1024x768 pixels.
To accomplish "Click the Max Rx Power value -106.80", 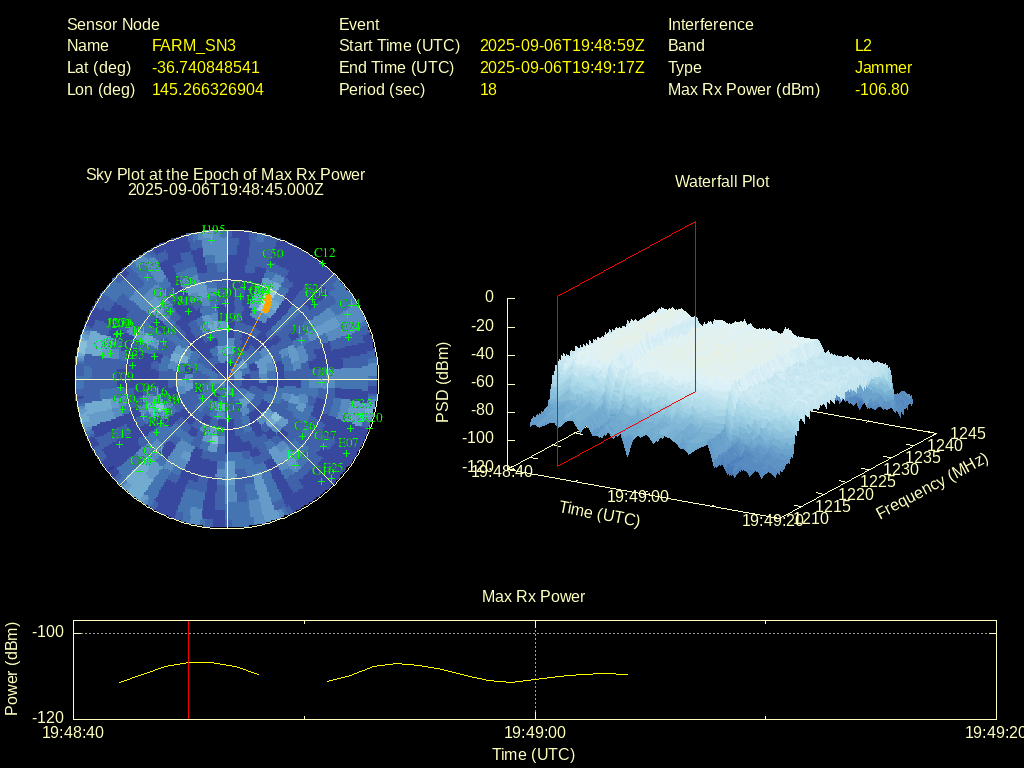I will tap(881, 89).
